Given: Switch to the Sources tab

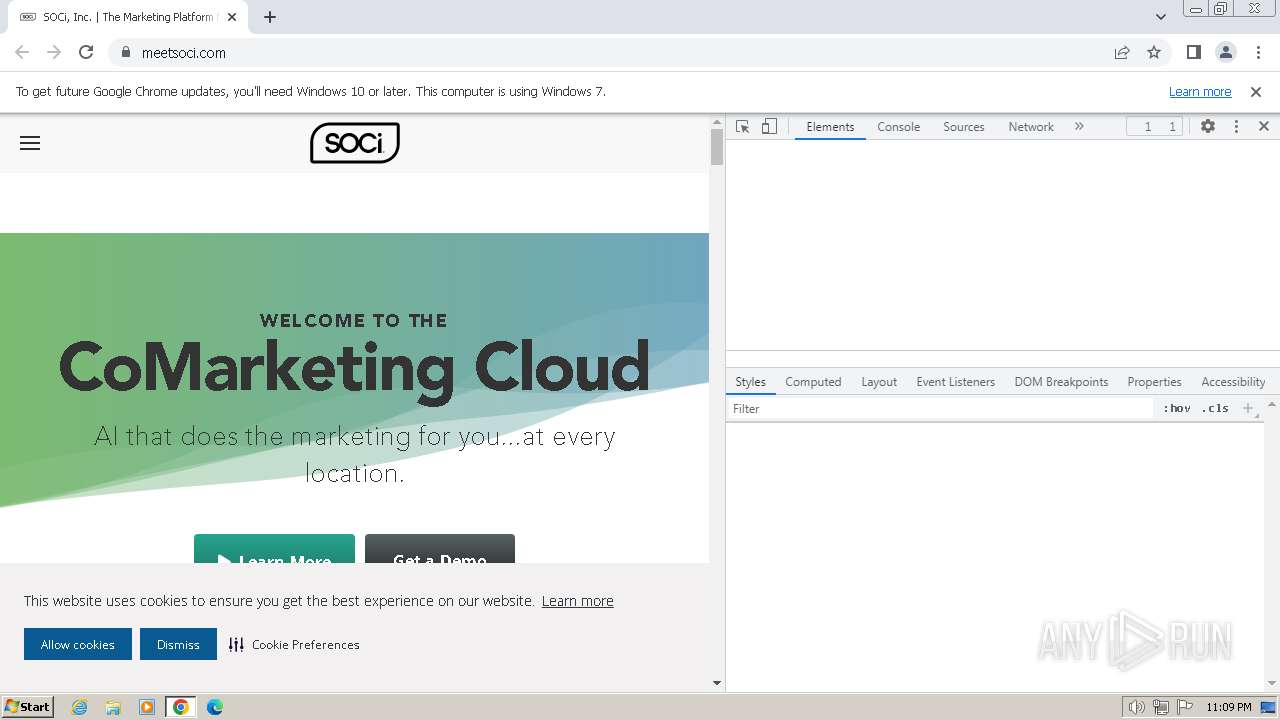Looking at the screenshot, I should point(964,127).
